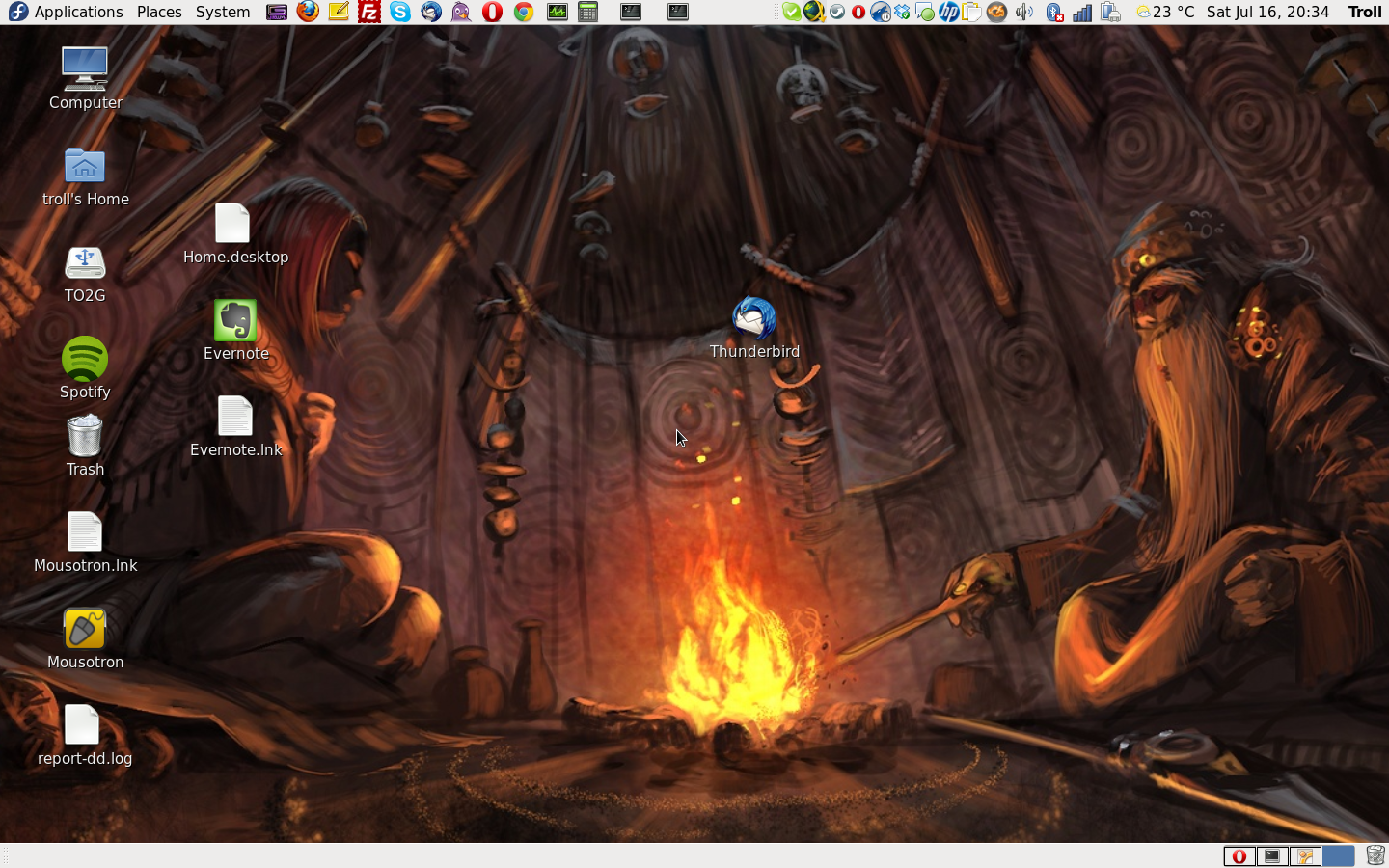1389x868 pixels.
Task: Launch Pidgin from the top panel
Action: (461, 12)
